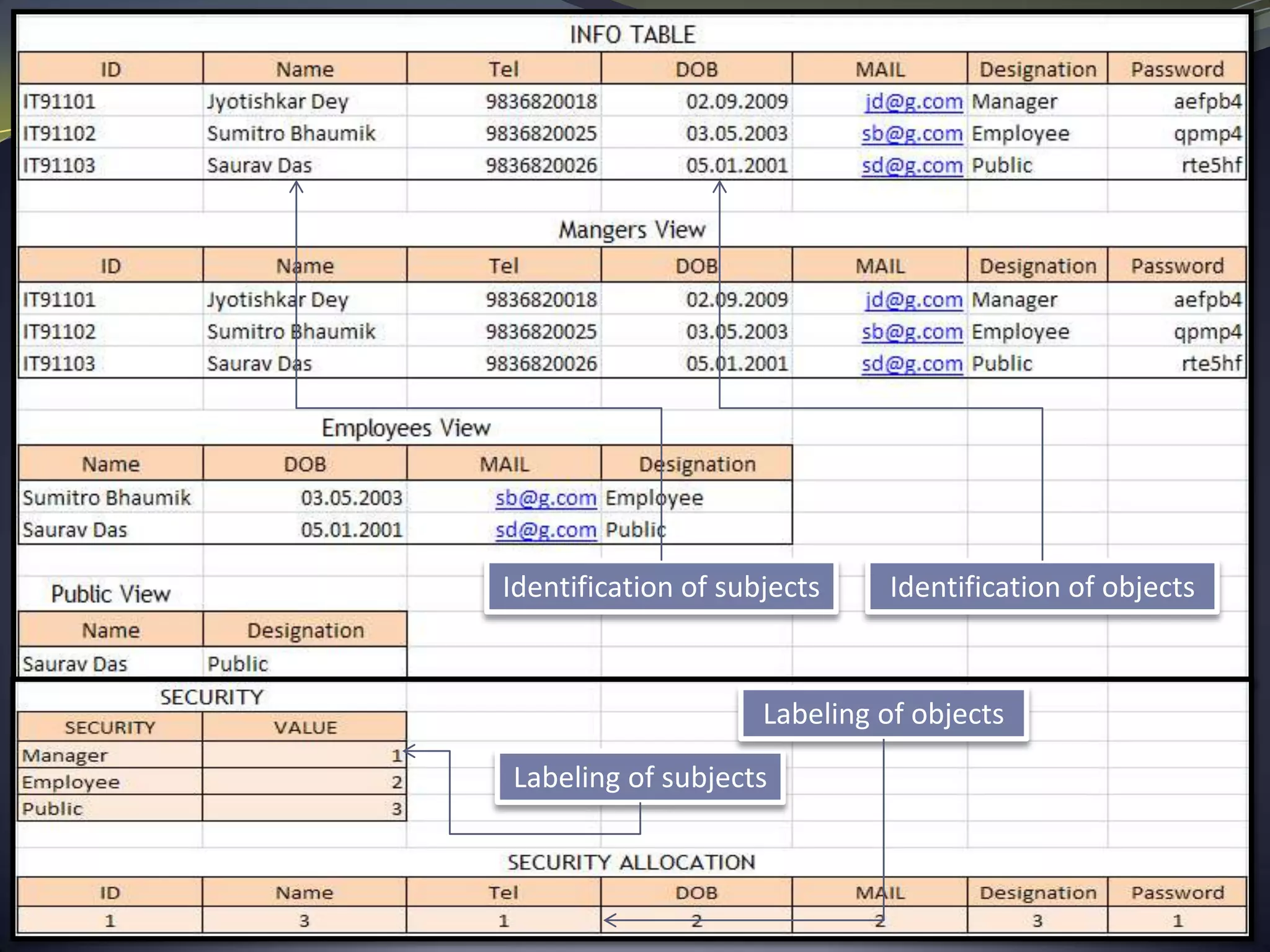Click 'Designation' header in Public View

pyautogui.click(x=305, y=630)
